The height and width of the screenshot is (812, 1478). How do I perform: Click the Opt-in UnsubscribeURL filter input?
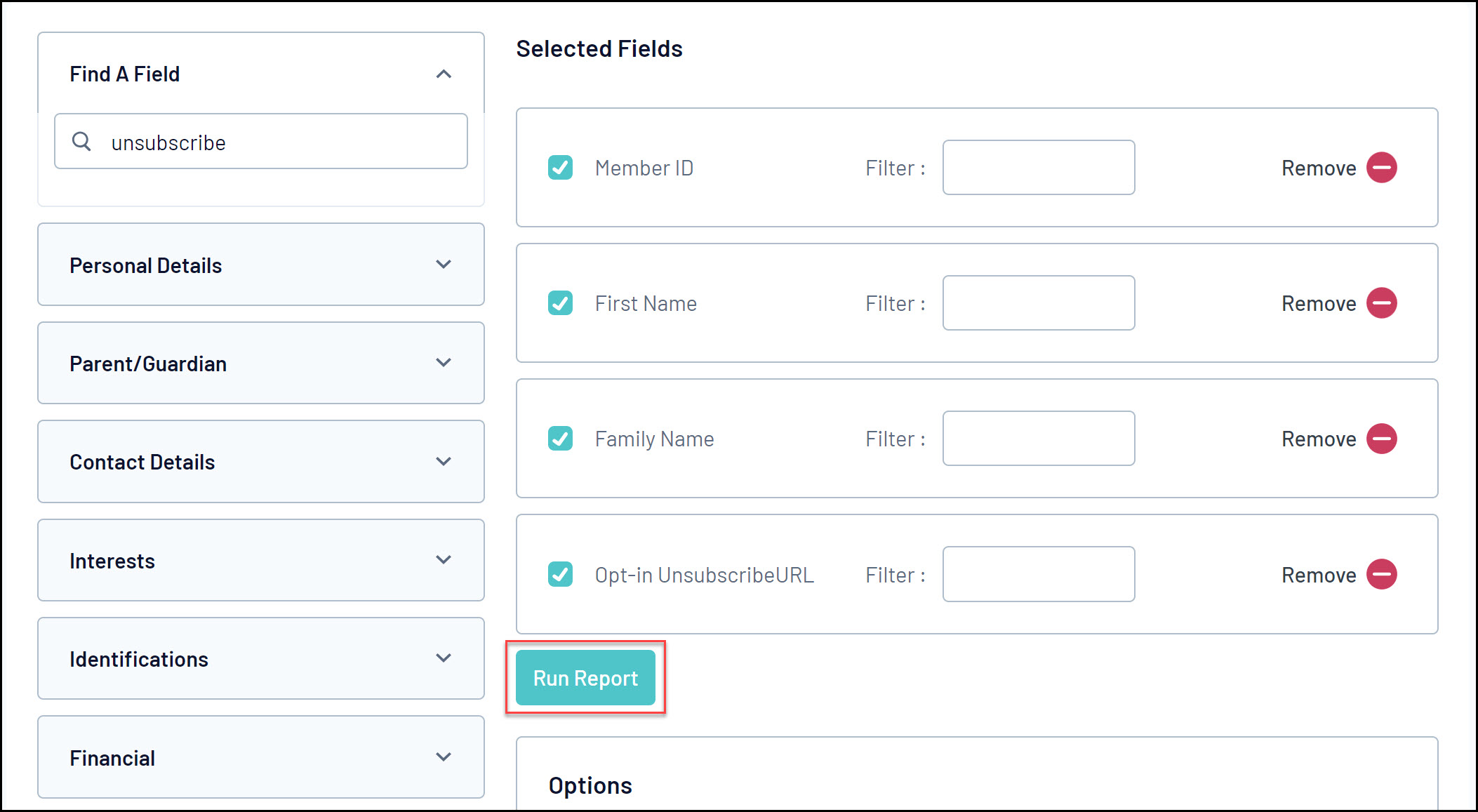click(1038, 574)
